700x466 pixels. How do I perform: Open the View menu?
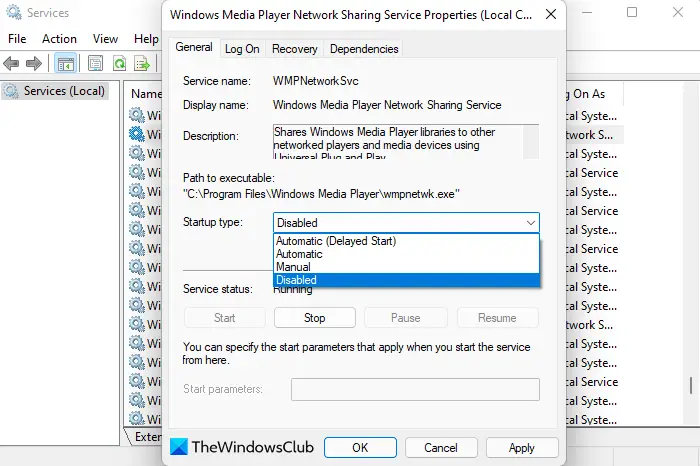tap(105, 39)
